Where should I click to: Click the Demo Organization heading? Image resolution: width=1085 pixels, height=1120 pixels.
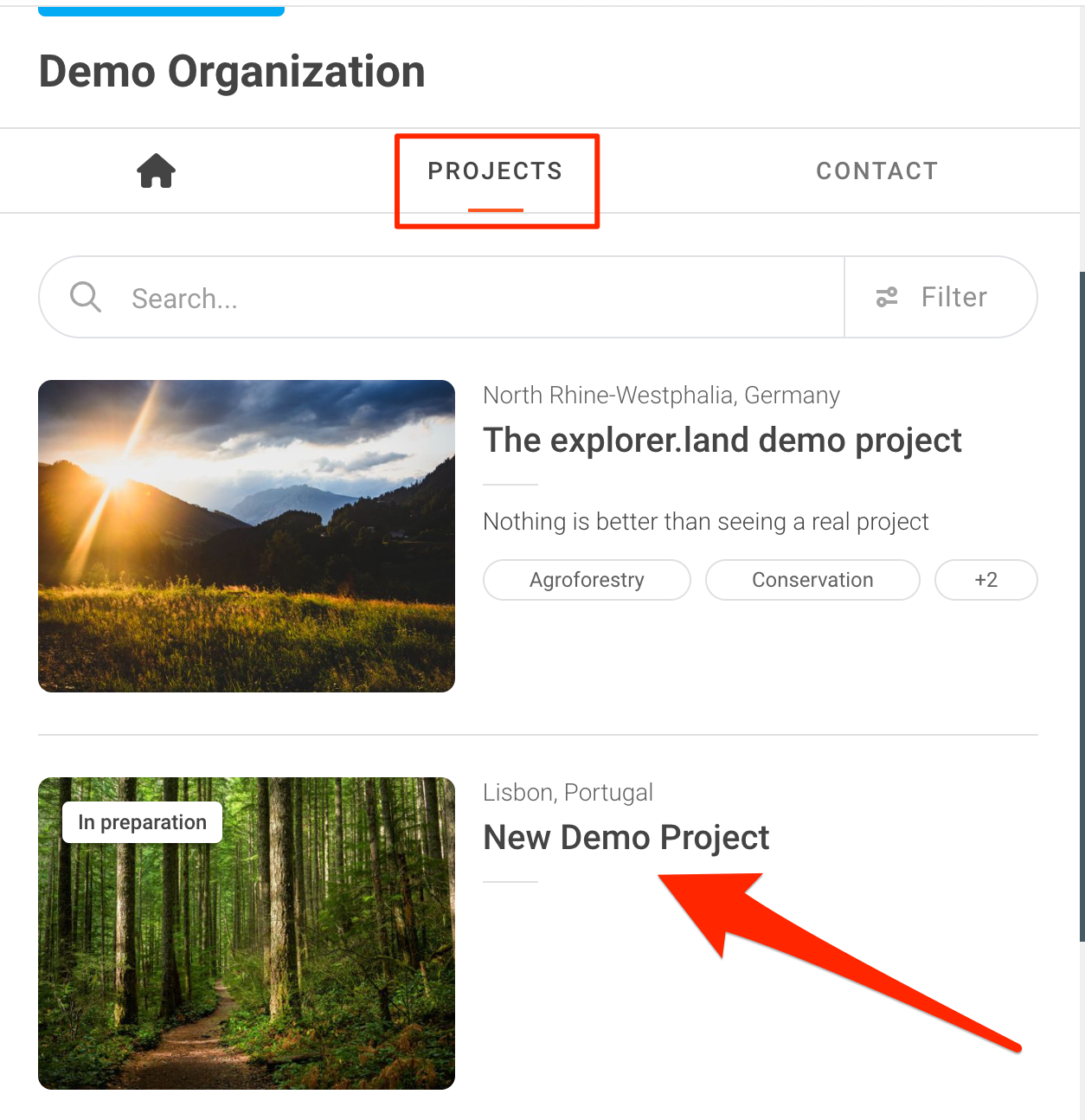coord(232,72)
